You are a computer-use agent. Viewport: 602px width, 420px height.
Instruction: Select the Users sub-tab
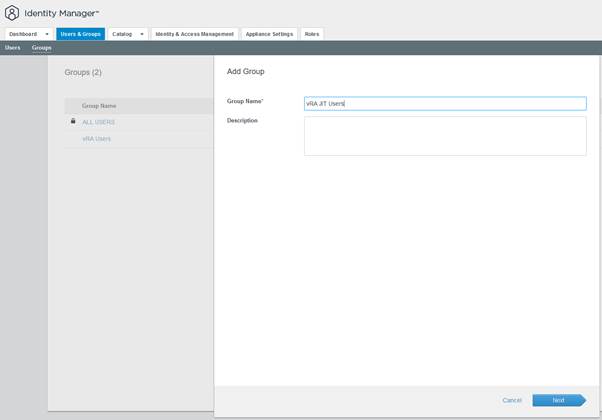click(x=12, y=48)
